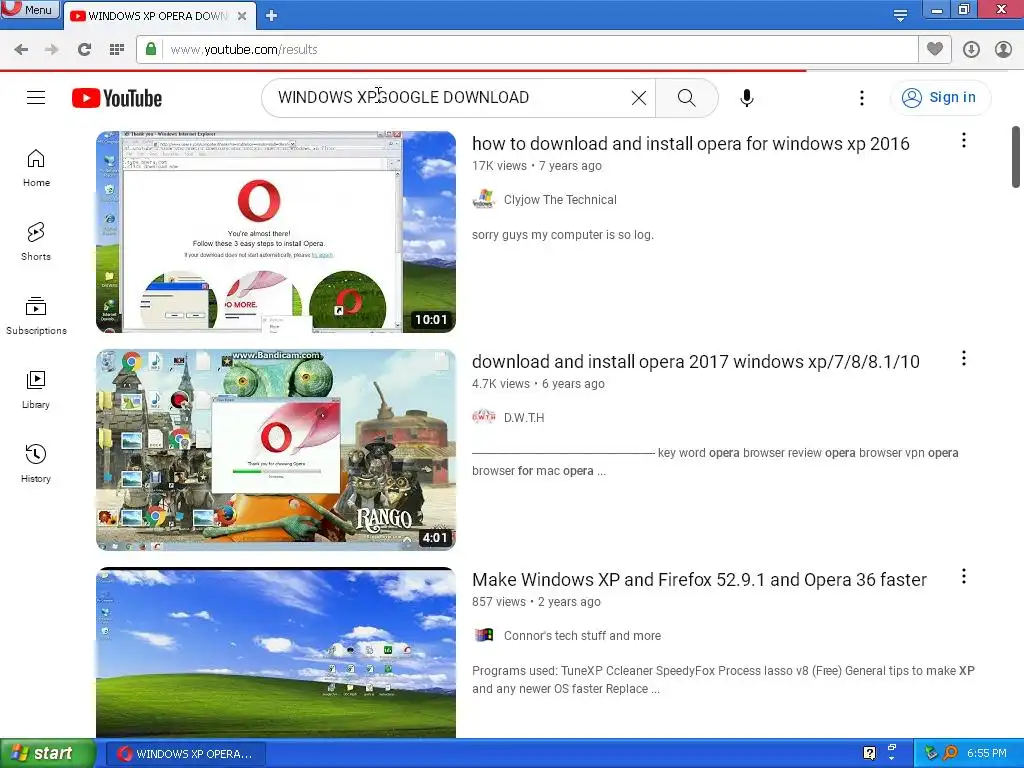Click '17K views' text under first video
This screenshot has width=1024, height=768.
[499, 166]
